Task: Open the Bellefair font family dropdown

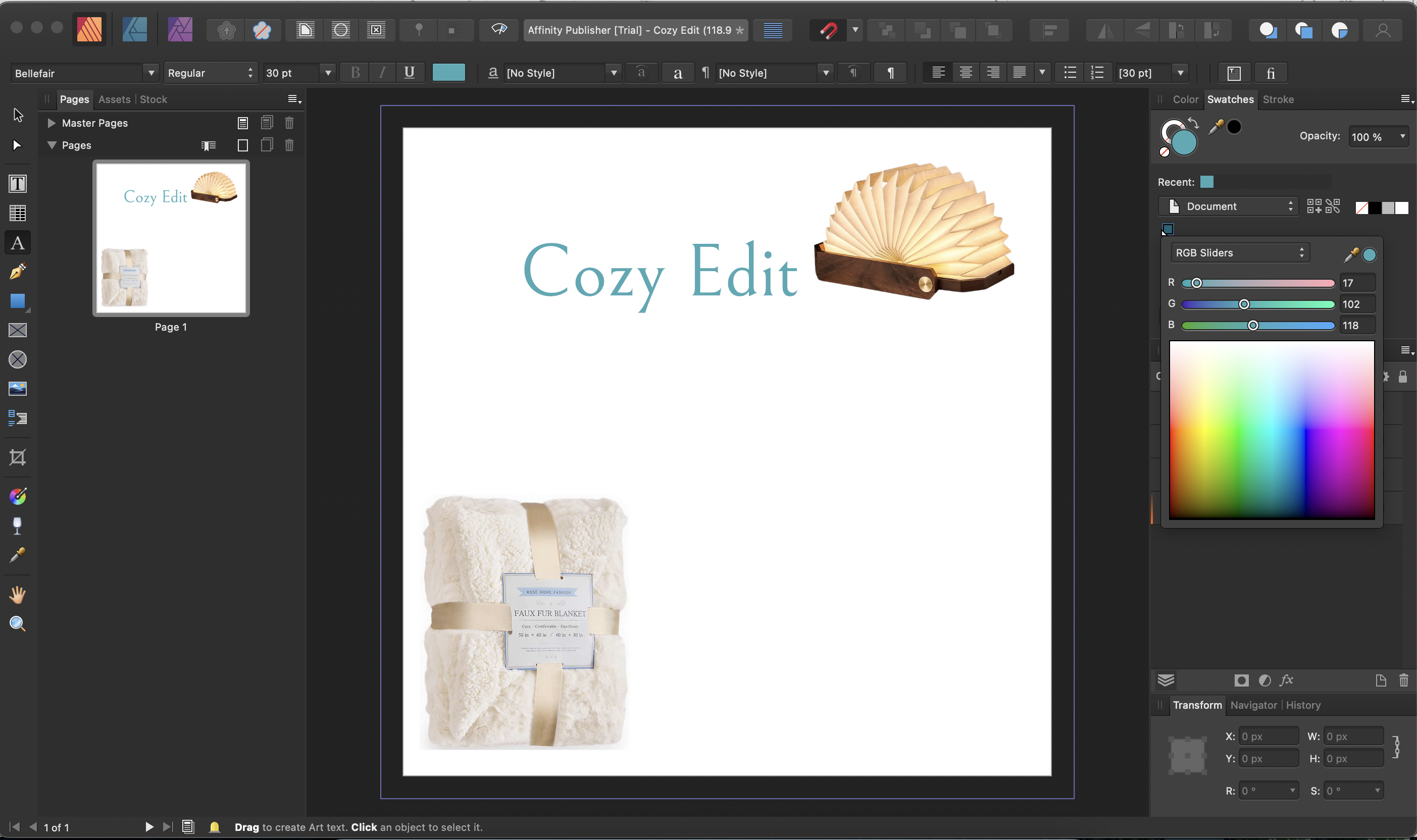Action: (x=151, y=73)
